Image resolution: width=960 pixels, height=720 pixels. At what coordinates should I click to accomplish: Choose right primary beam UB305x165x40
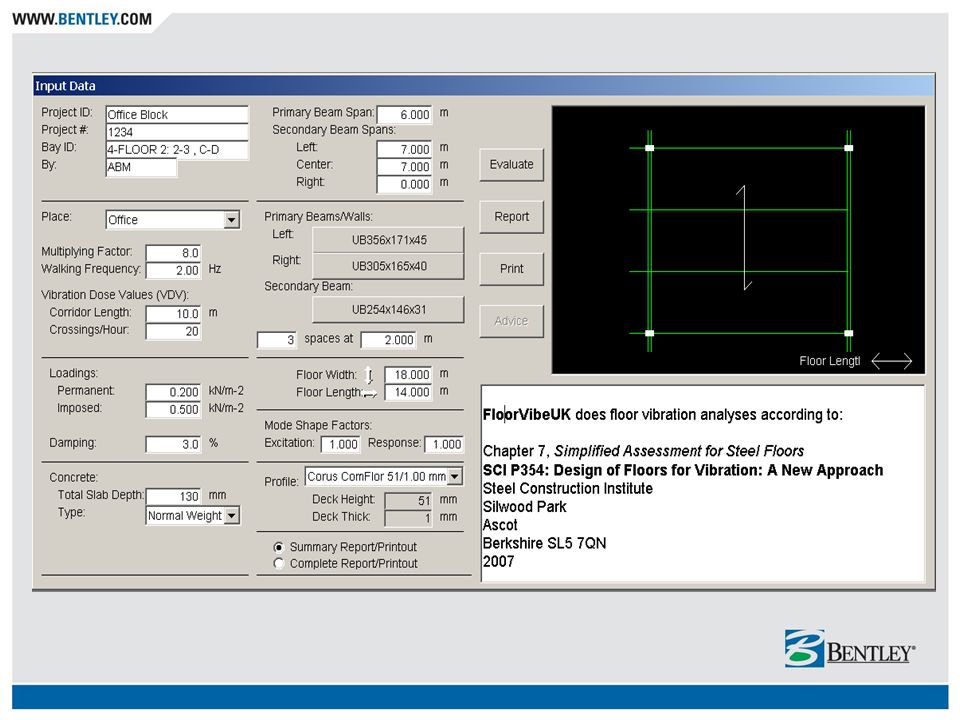click(388, 266)
